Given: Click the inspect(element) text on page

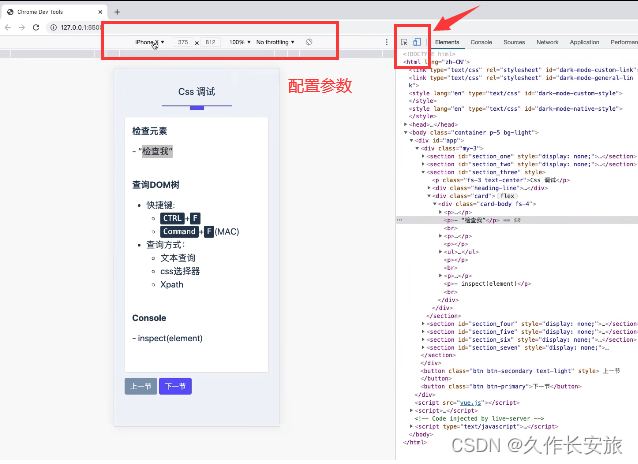Looking at the screenshot, I should pos(170,338).
